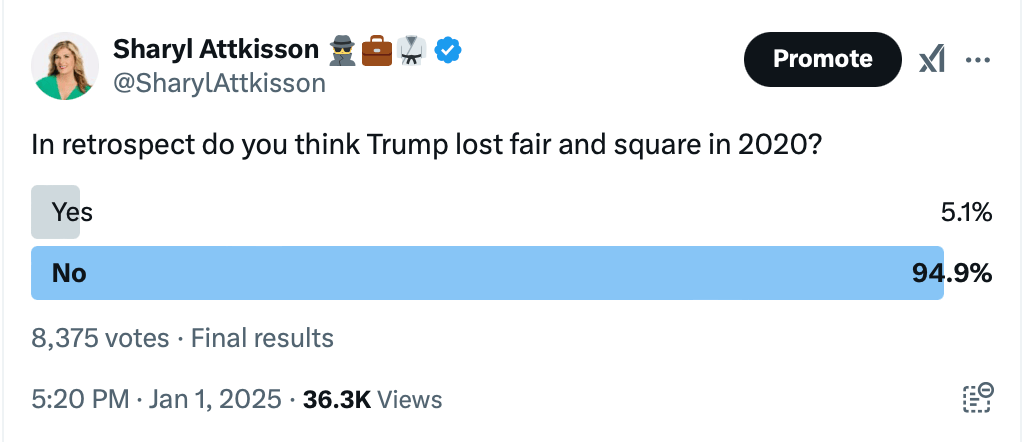1024x442 pixels.
Task: Click the Final results label
Action: pyautogui.click(x=262, y=338)
